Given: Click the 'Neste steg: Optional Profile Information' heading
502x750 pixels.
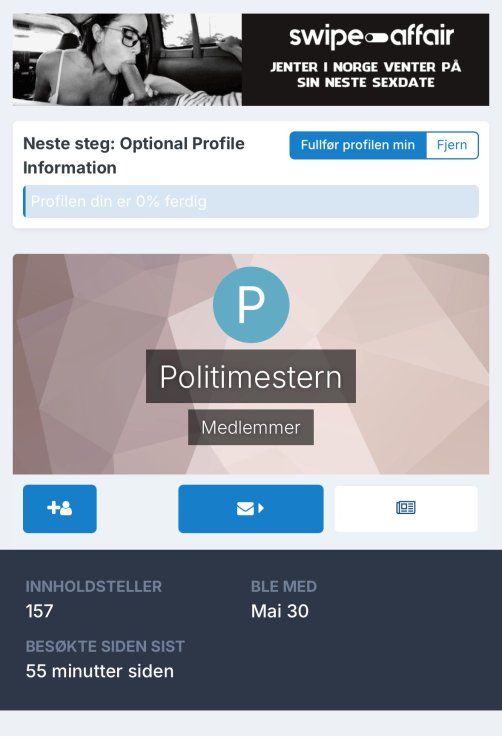Looking at the screenshot, I should pyautogui.click(x=134, y=155).
